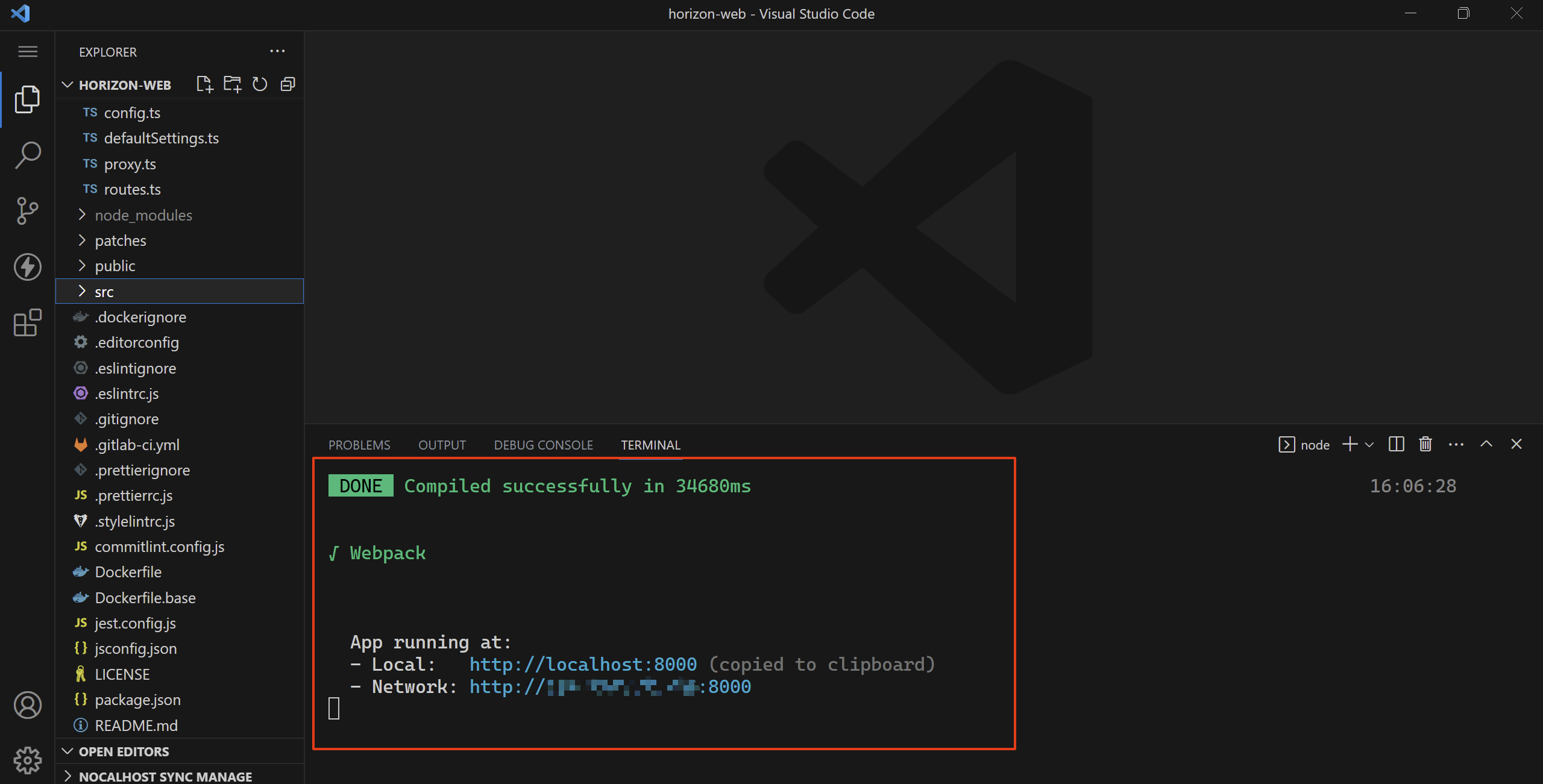Image resolution: width=1543 pixels, height=784 pixels.
Task: Open the launch profile dropdown arrow
Action: (1369, 445)
